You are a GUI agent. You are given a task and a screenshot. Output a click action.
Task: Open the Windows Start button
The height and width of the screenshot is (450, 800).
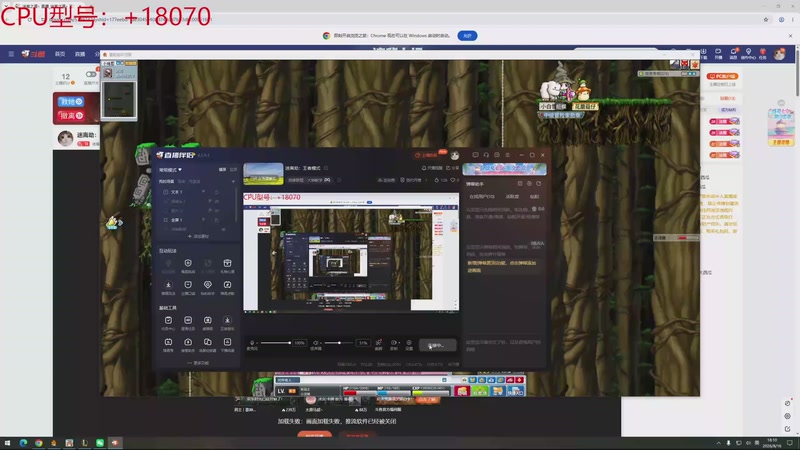pos(7,443)
